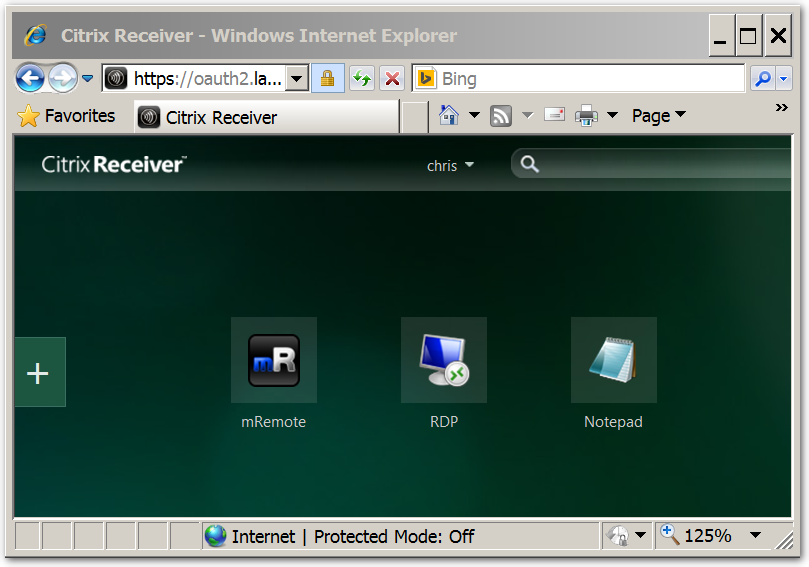This screenshot has width=809, height=567.
Task: Click the plus button to add apps
Action: click(x=38, y=373)
